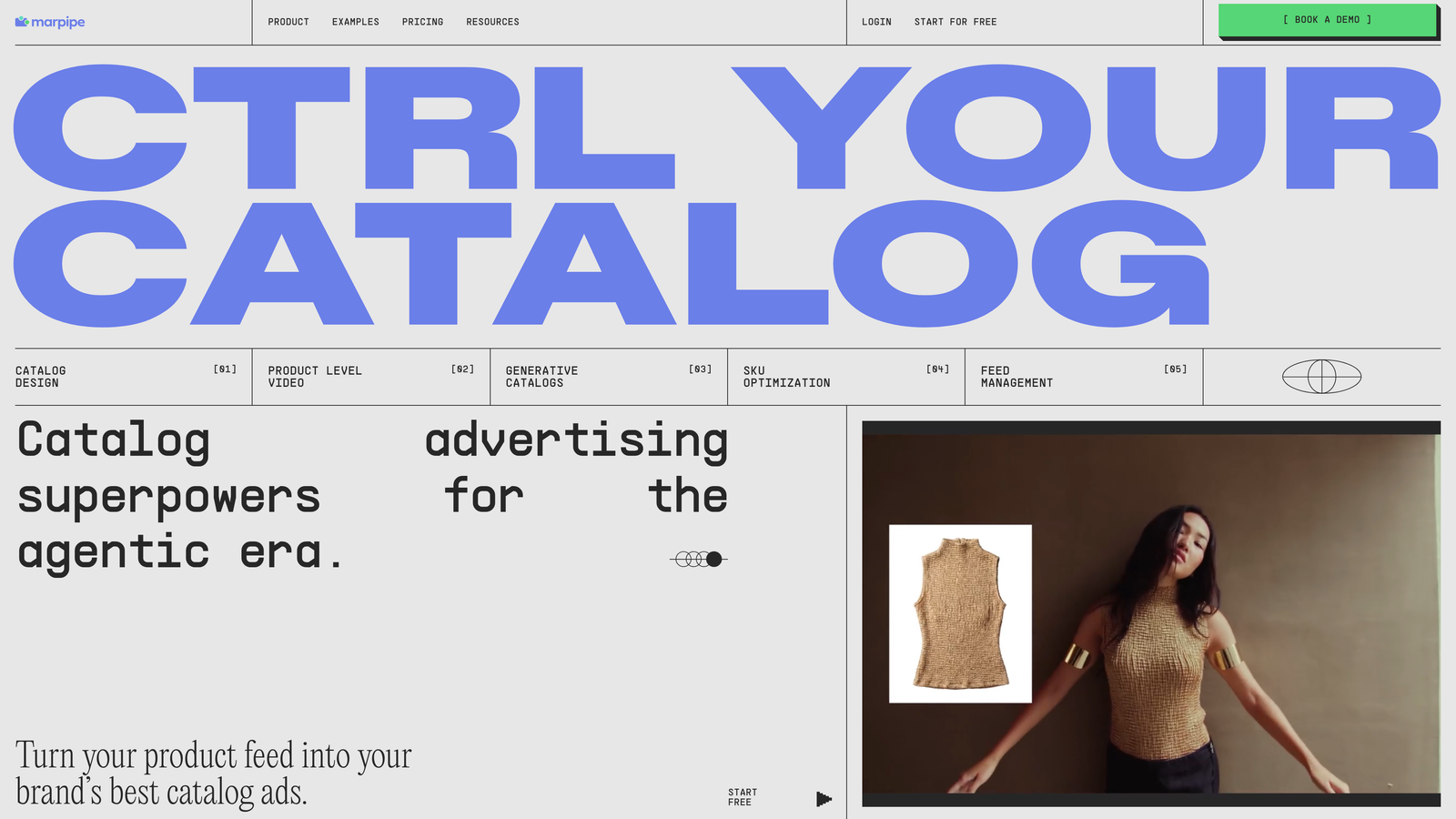Click the Marpipe logo
The image size is (1456, 819).
click(x=50, y=22)
